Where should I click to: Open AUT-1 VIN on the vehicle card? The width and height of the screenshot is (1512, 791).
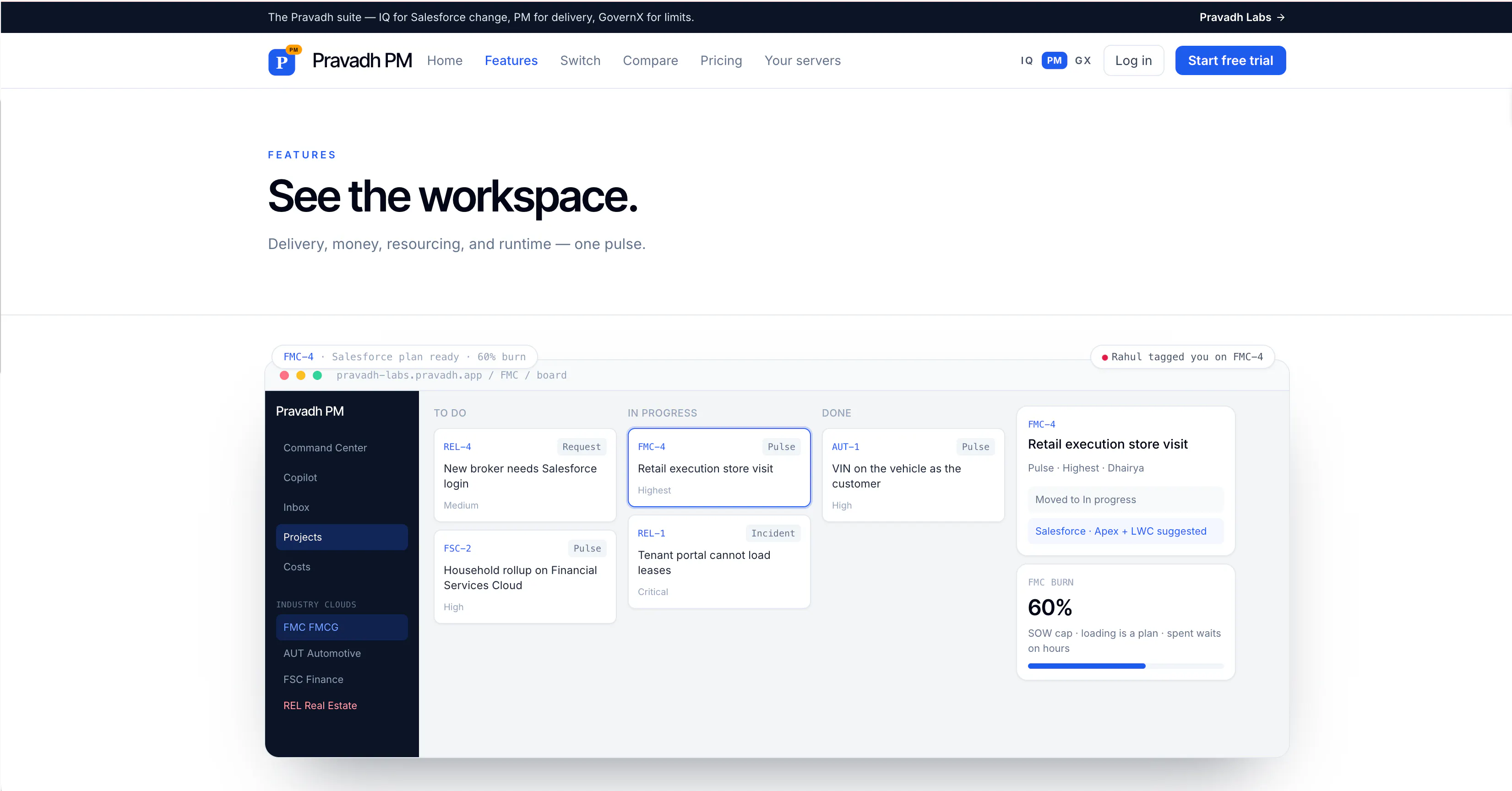(x=914, y=475)
